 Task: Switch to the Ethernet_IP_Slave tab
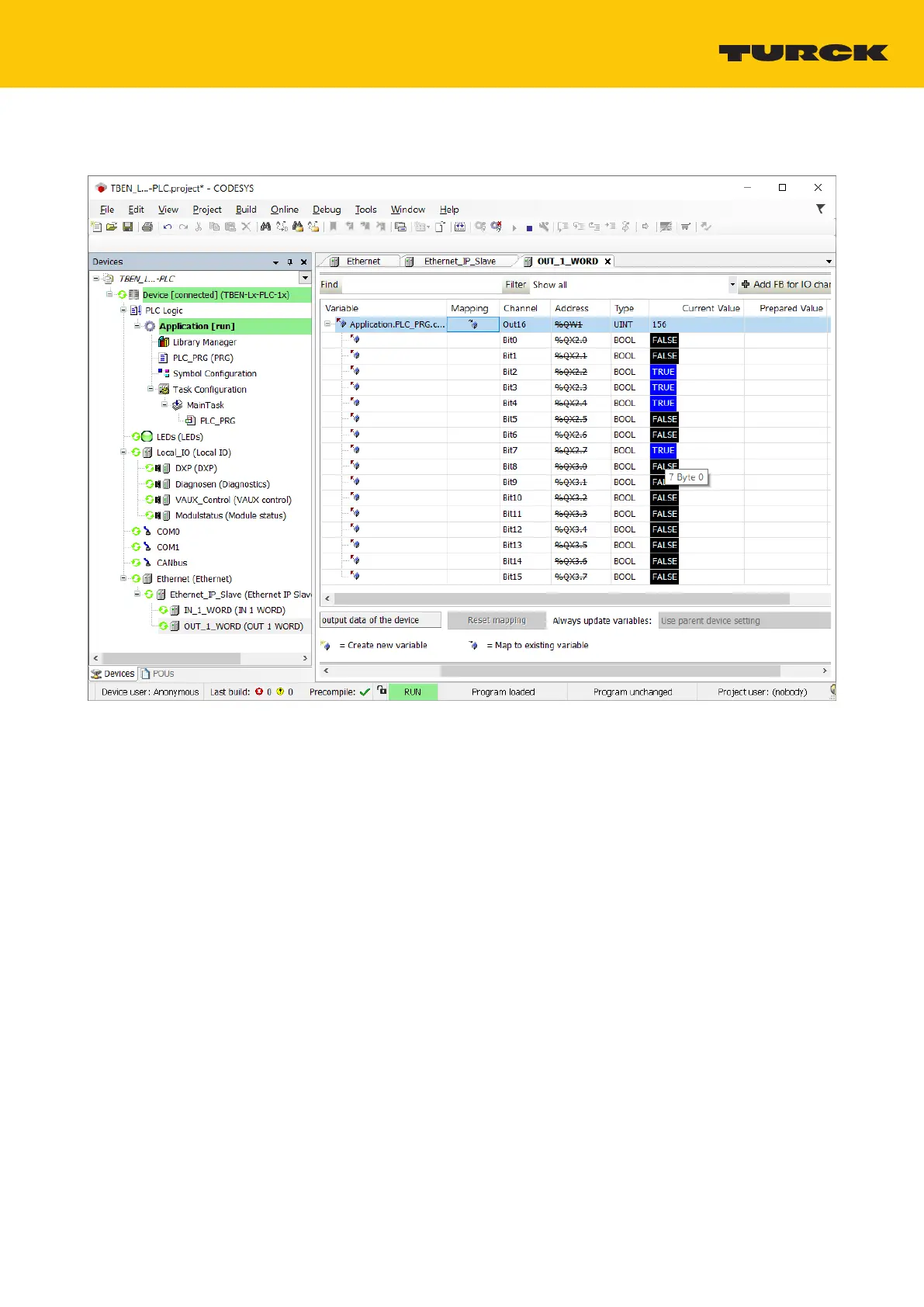coord(460,262)
